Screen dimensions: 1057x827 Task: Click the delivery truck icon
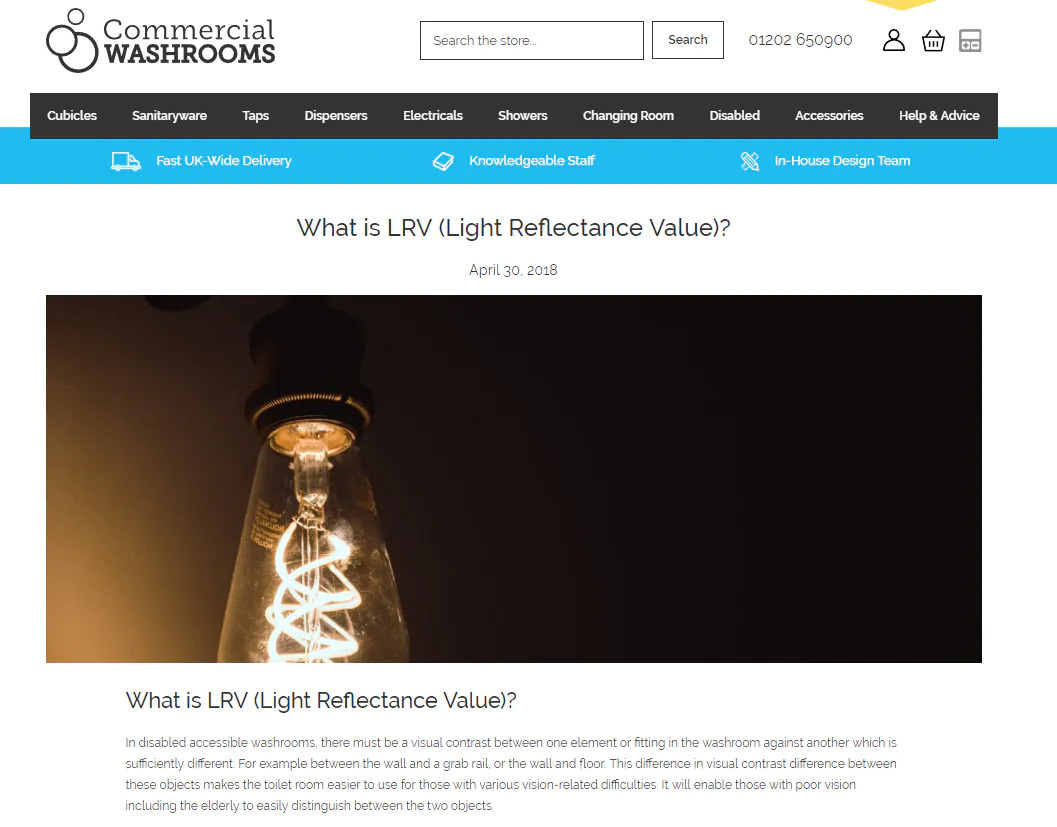click(x=126, y=161)
